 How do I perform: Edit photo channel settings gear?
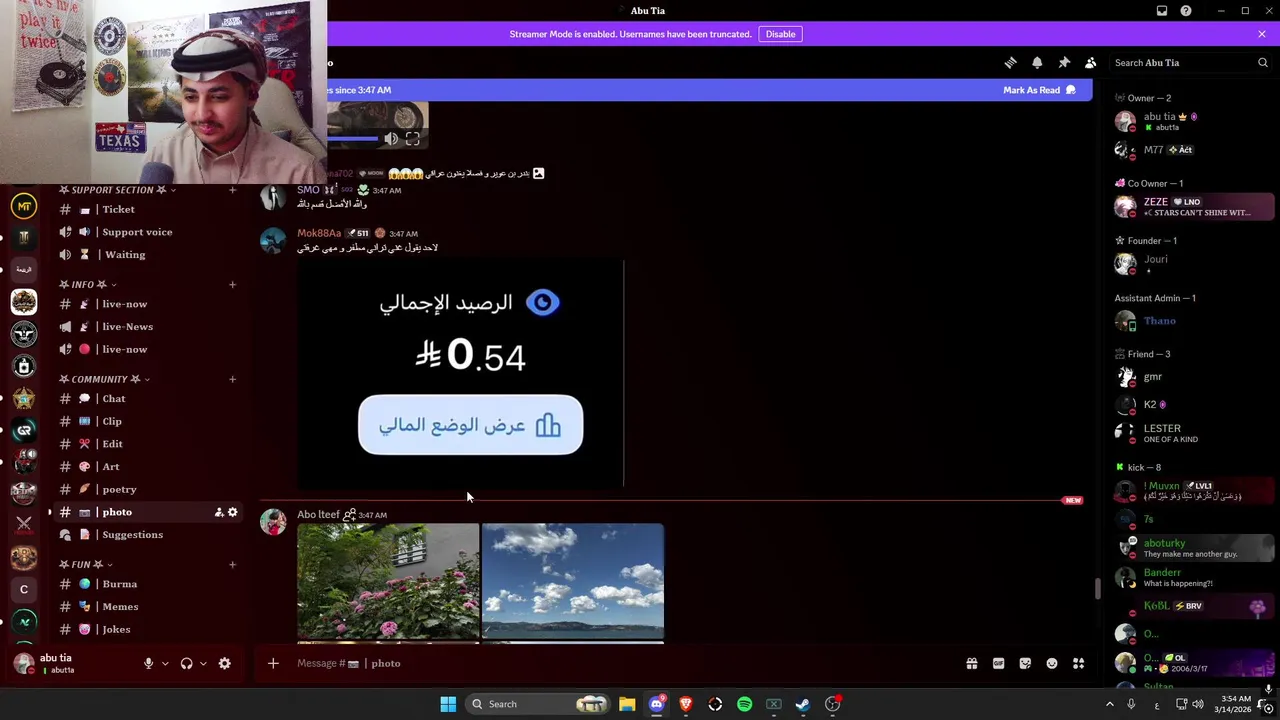(232, 512)
